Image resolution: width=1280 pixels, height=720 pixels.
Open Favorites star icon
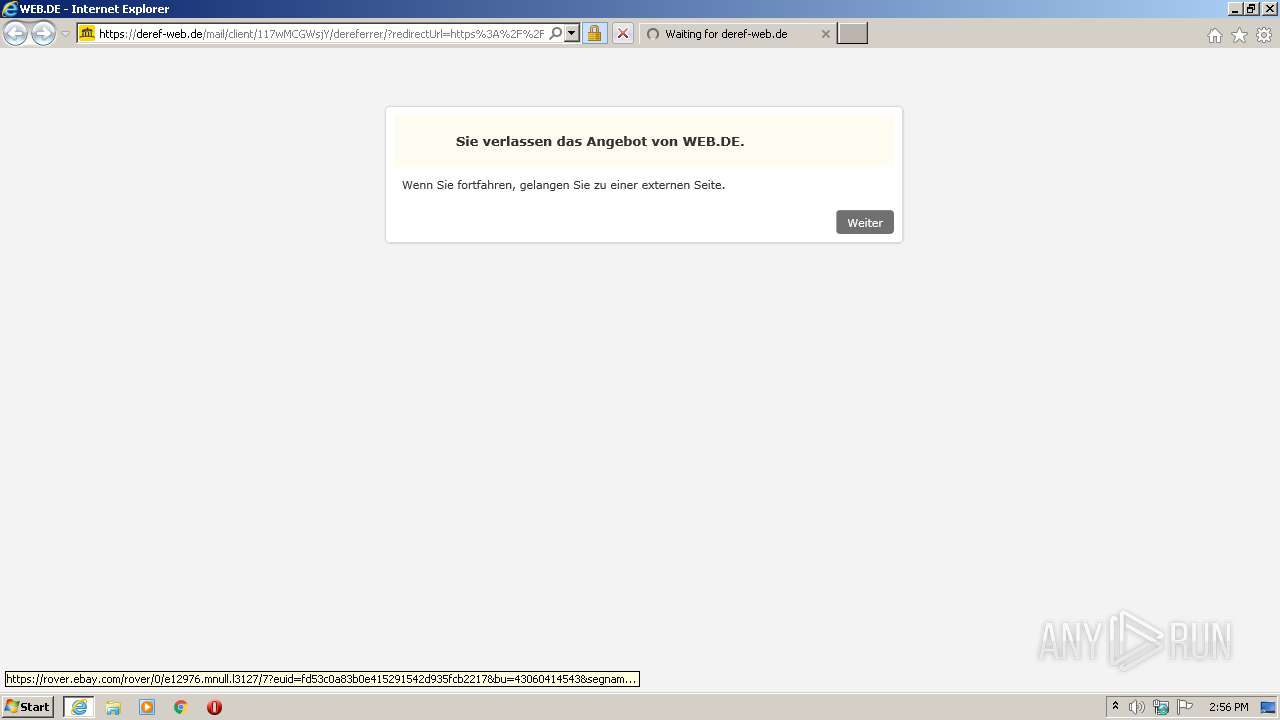(x=1239, y=35)
